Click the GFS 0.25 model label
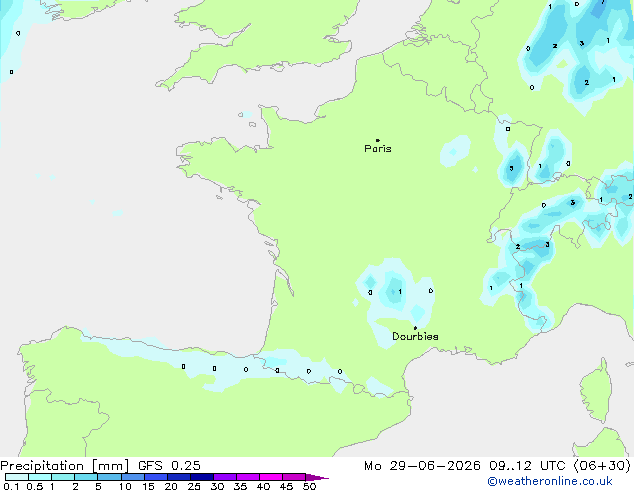The height and width of the screenshot is (490, 634). click(x=169, y=466)
